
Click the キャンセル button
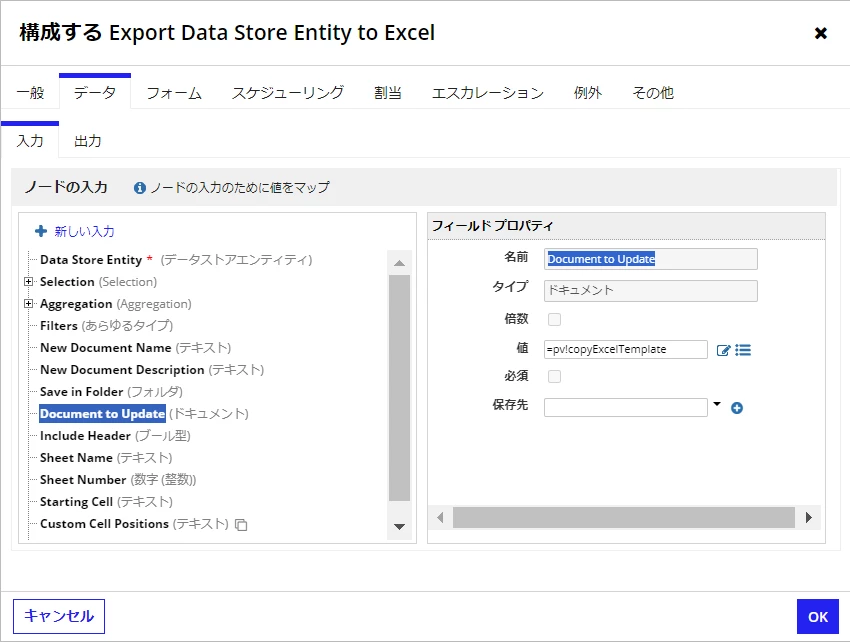coord(59,616)
